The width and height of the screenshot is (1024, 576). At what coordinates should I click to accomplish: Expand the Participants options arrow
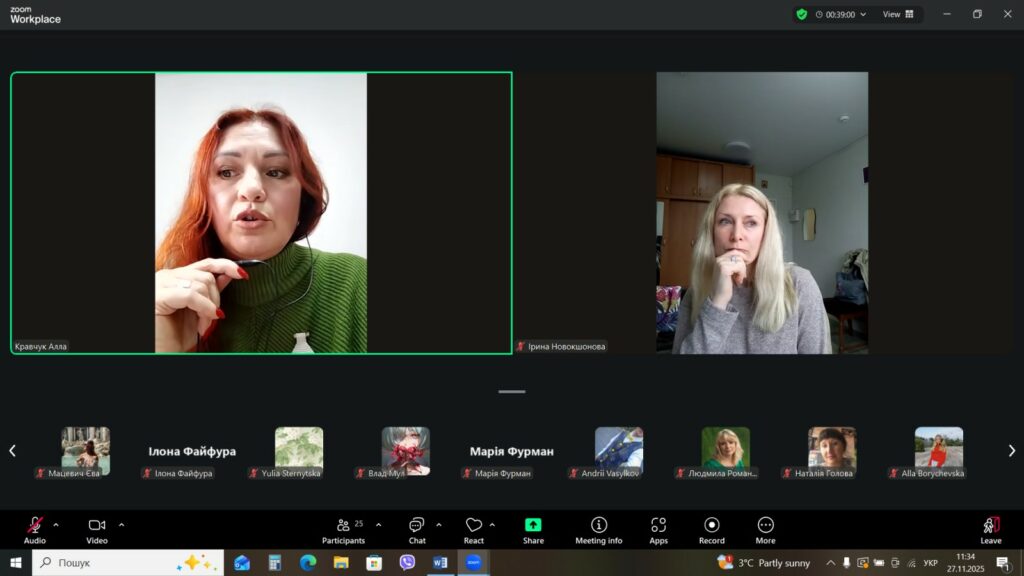378,524
